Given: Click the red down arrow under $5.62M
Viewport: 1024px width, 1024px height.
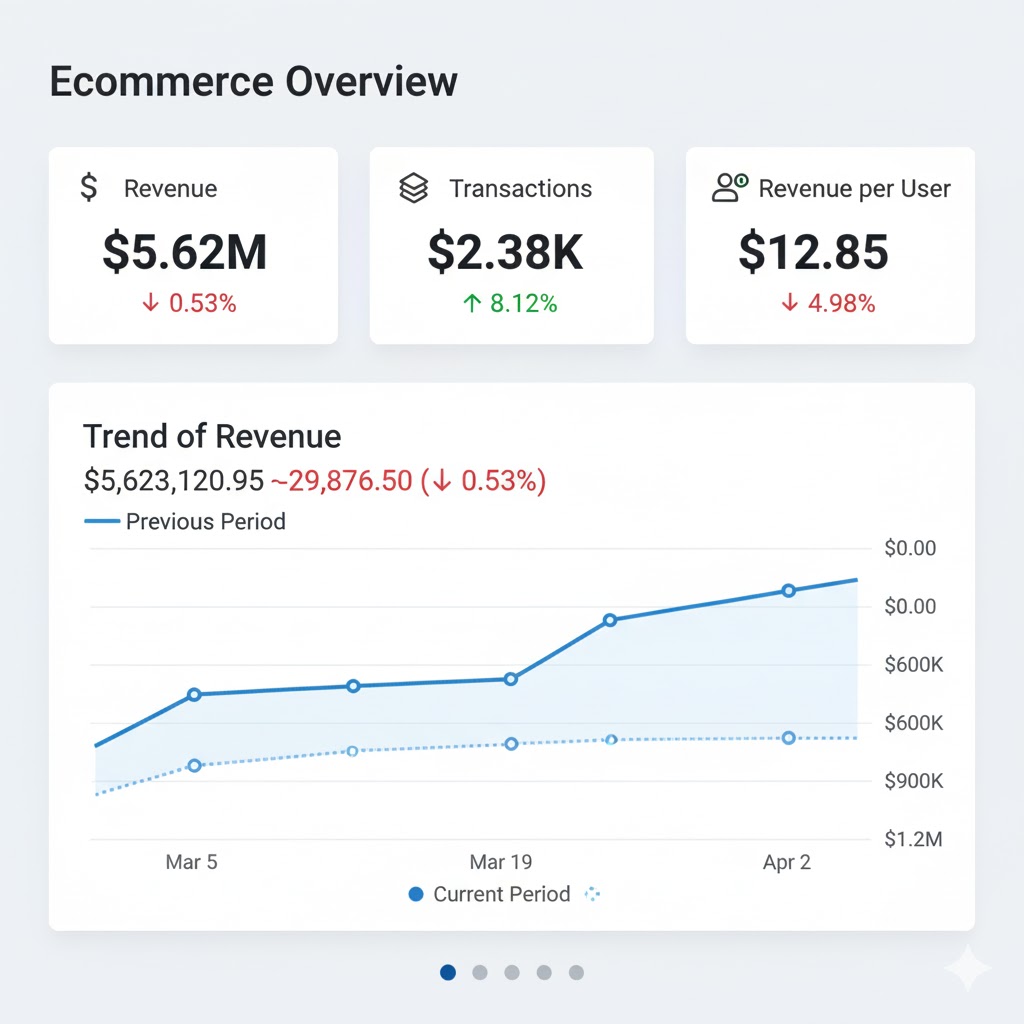Looking at the screenshot, I should [x=151, y=304].
